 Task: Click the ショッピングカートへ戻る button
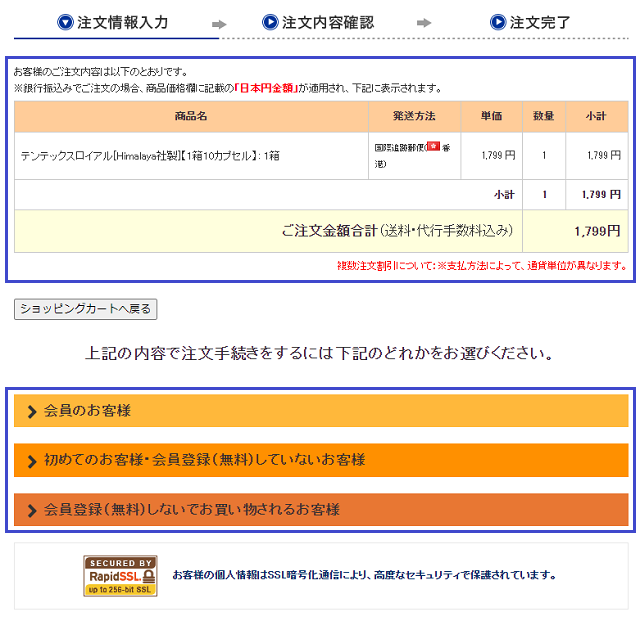coord(86,309)
